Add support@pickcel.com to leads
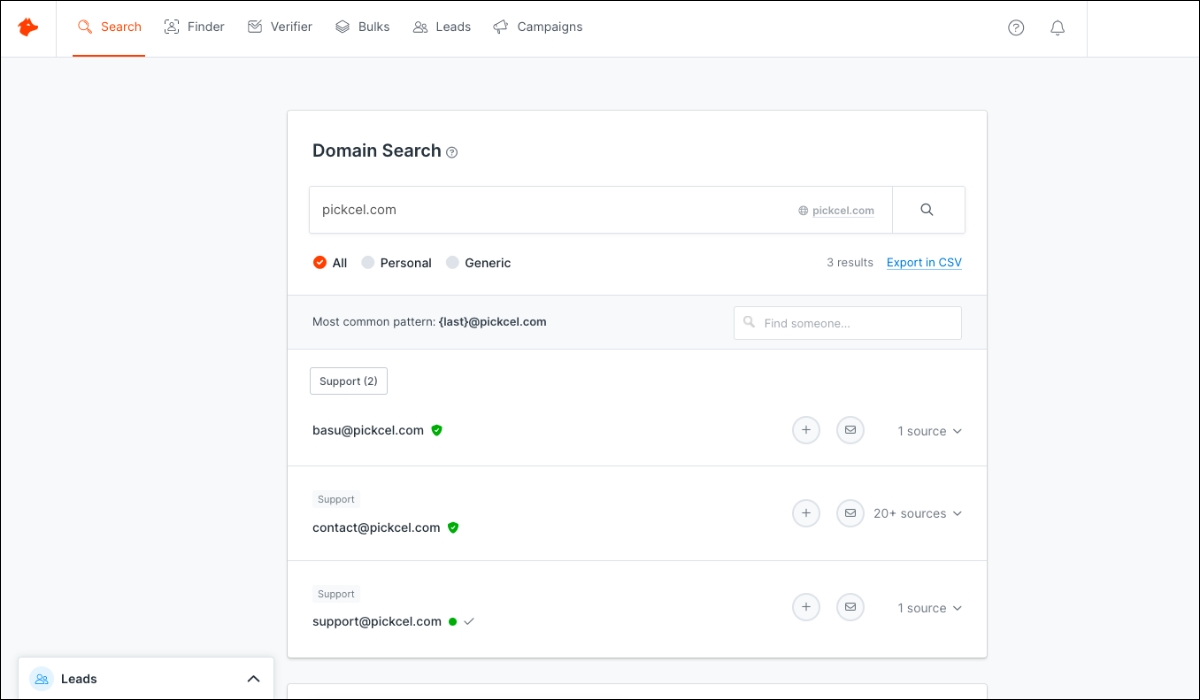 click(806, 607)
